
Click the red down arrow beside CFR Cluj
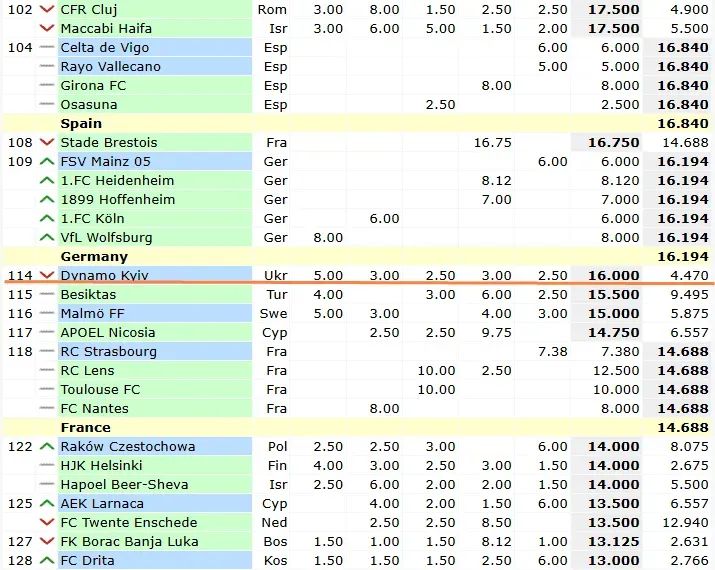click(46, 9)
